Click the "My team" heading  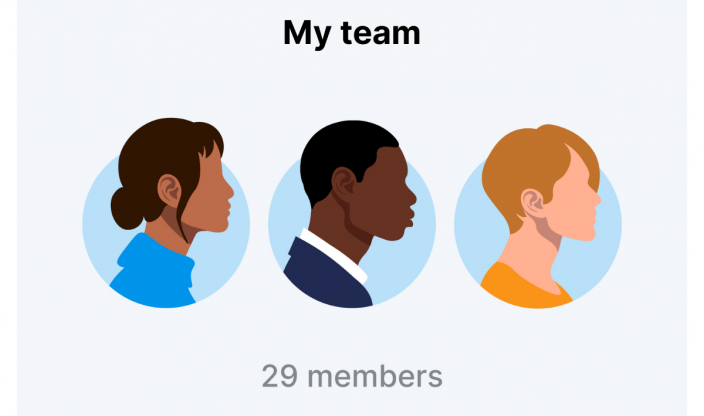click(x=352, y=34)
